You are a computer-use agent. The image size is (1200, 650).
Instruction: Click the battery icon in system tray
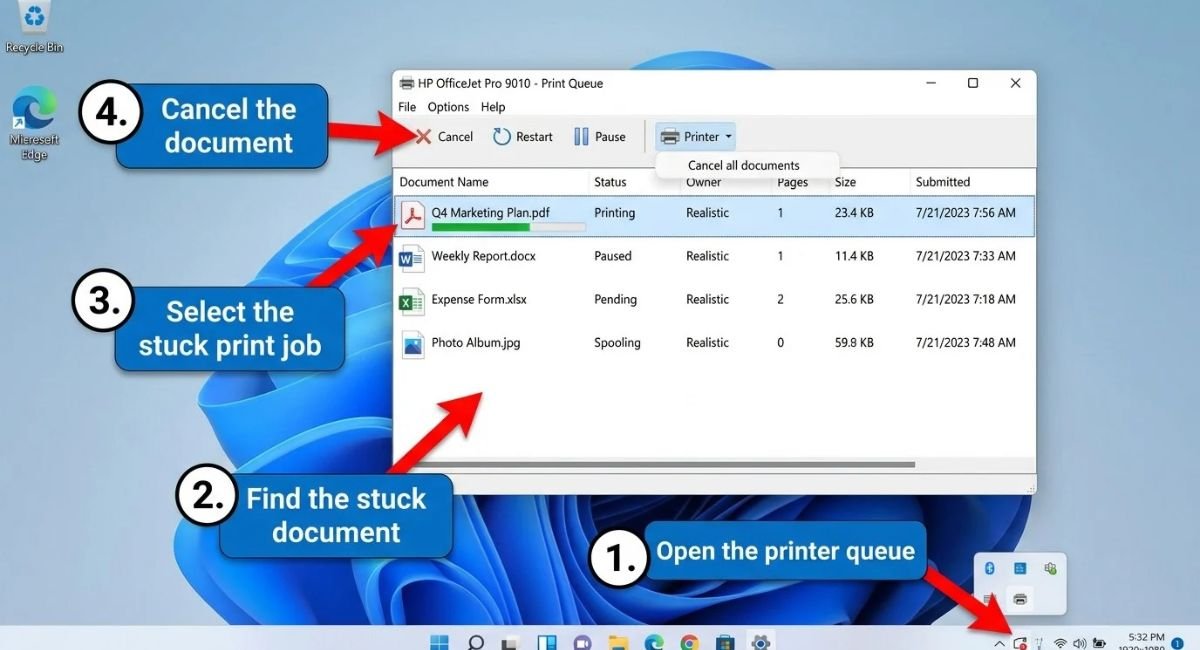pos(1100,642)
